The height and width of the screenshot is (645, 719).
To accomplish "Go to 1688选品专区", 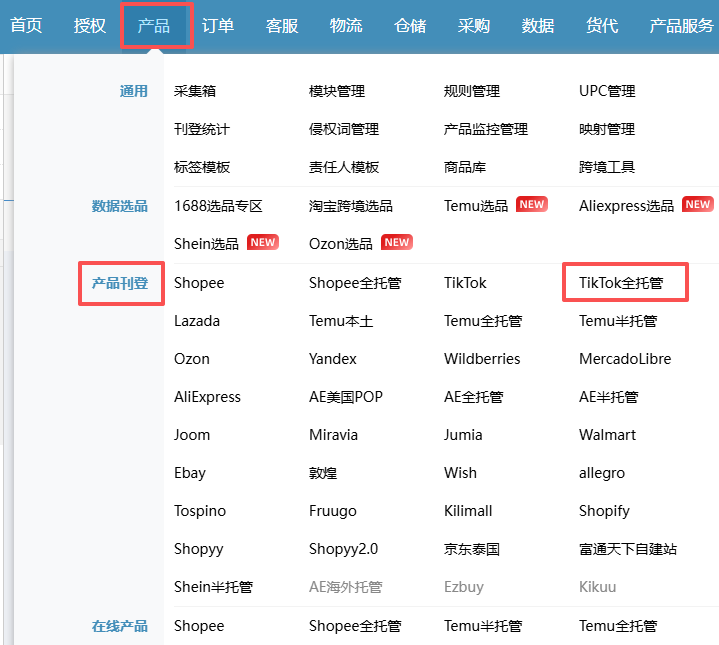I will tap(218, 206).
